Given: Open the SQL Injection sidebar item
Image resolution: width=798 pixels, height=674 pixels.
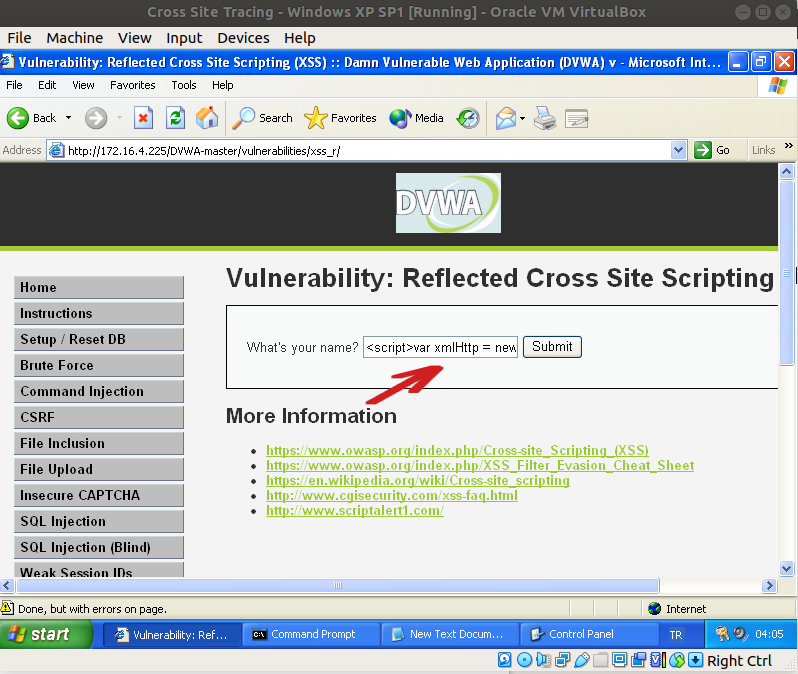Looking at the screenshot, I should point(99,521).
